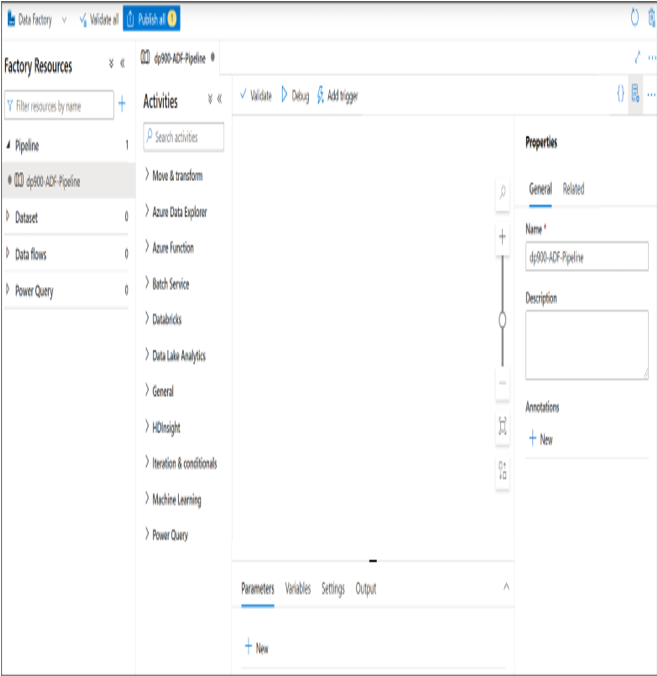This screenshot has height=676, width=657.
Task: Click the zoom to fit icon
Action: click(x=502, y=426)
